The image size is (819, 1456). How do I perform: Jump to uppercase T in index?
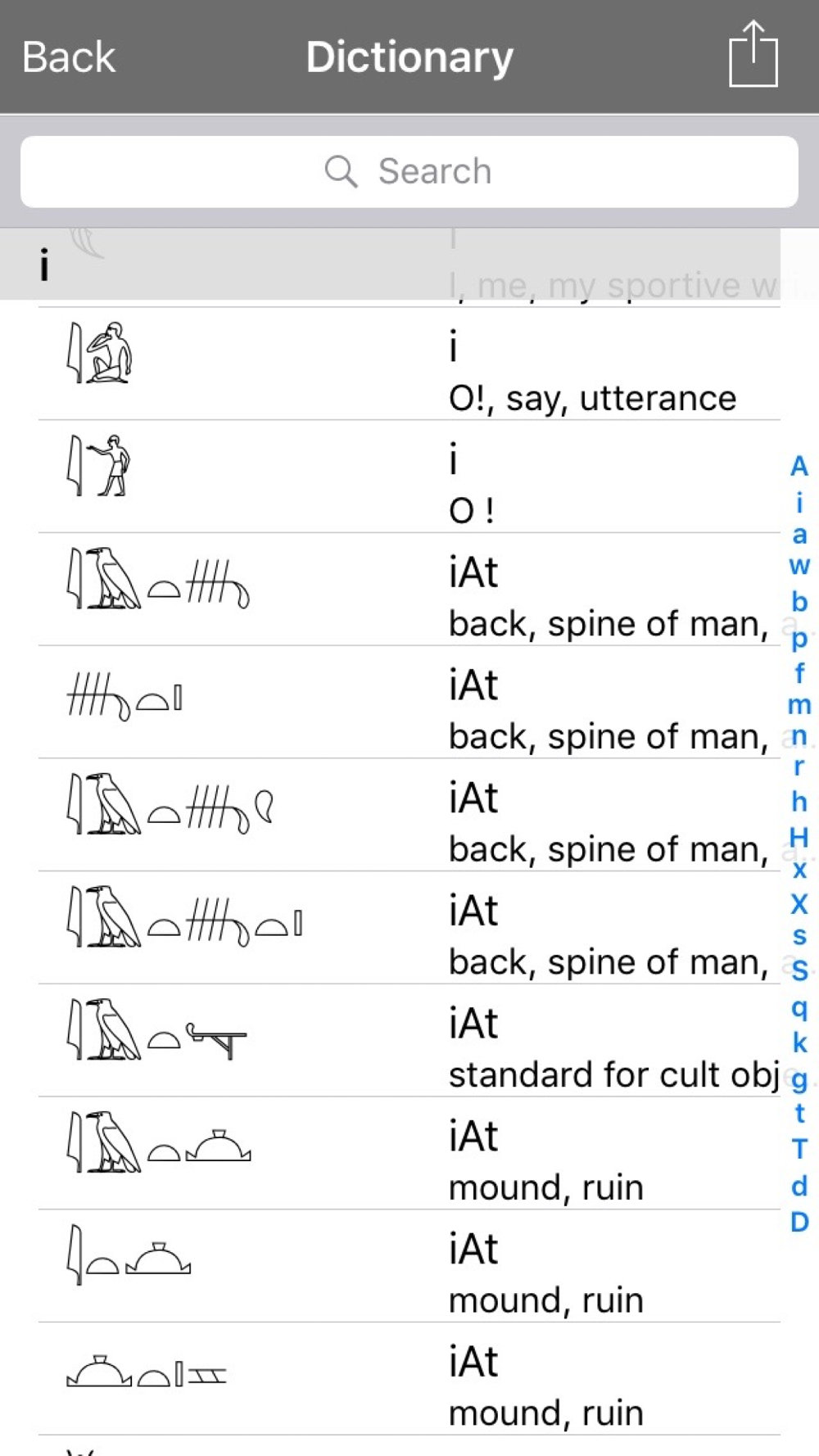point(799,1149)
